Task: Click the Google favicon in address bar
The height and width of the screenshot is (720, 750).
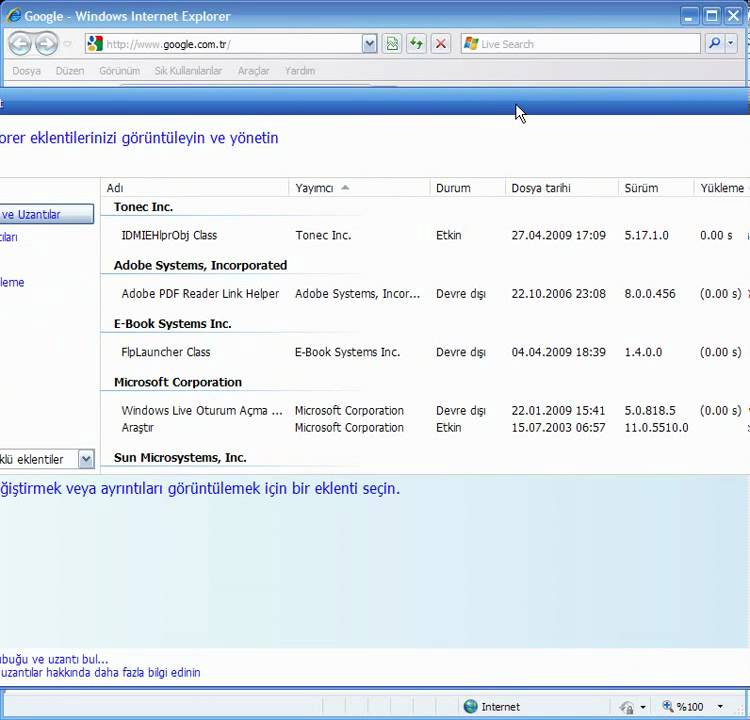Action: tap(95, 44)
